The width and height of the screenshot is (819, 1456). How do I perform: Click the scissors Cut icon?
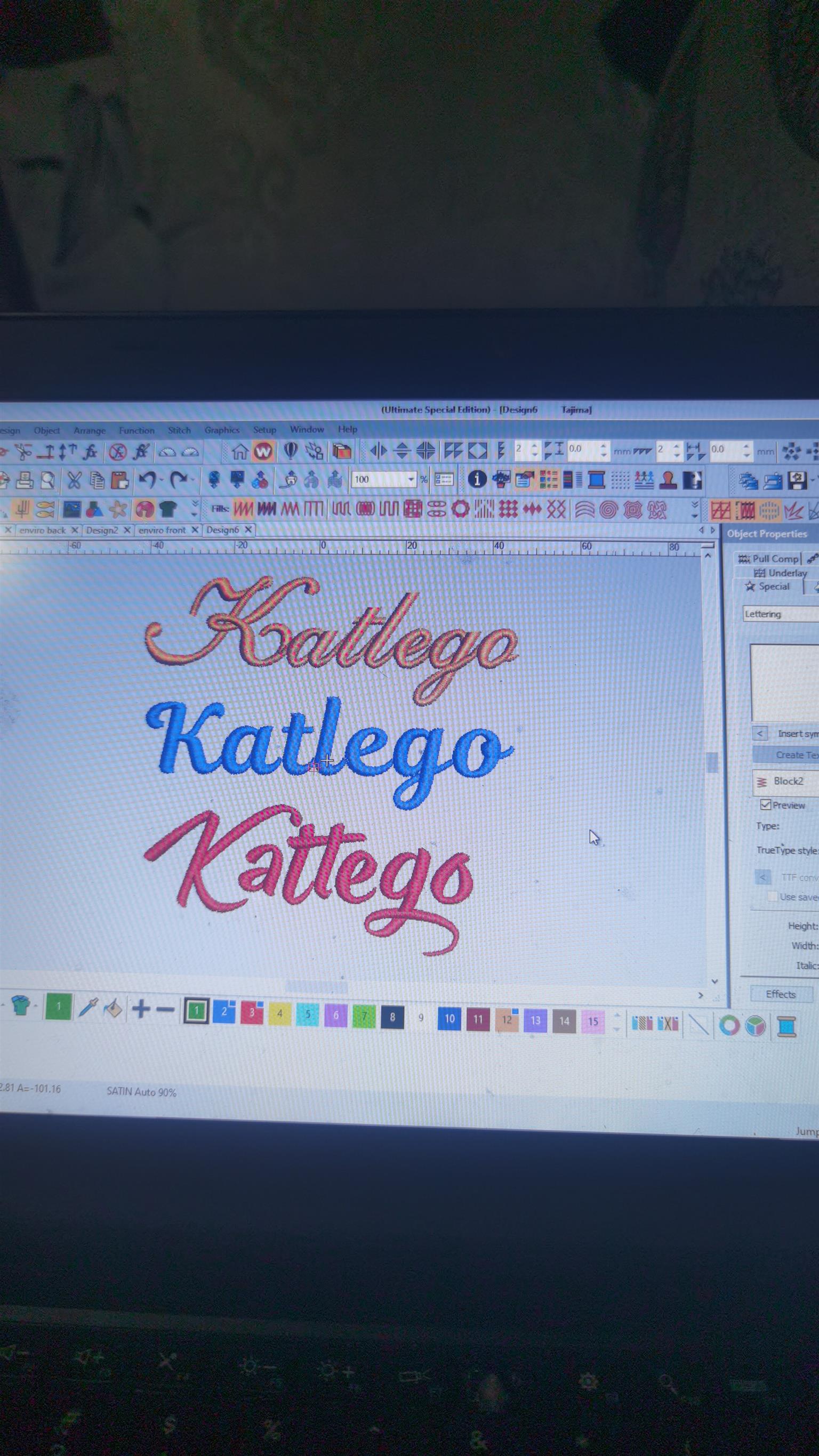(x=74, y=480)
